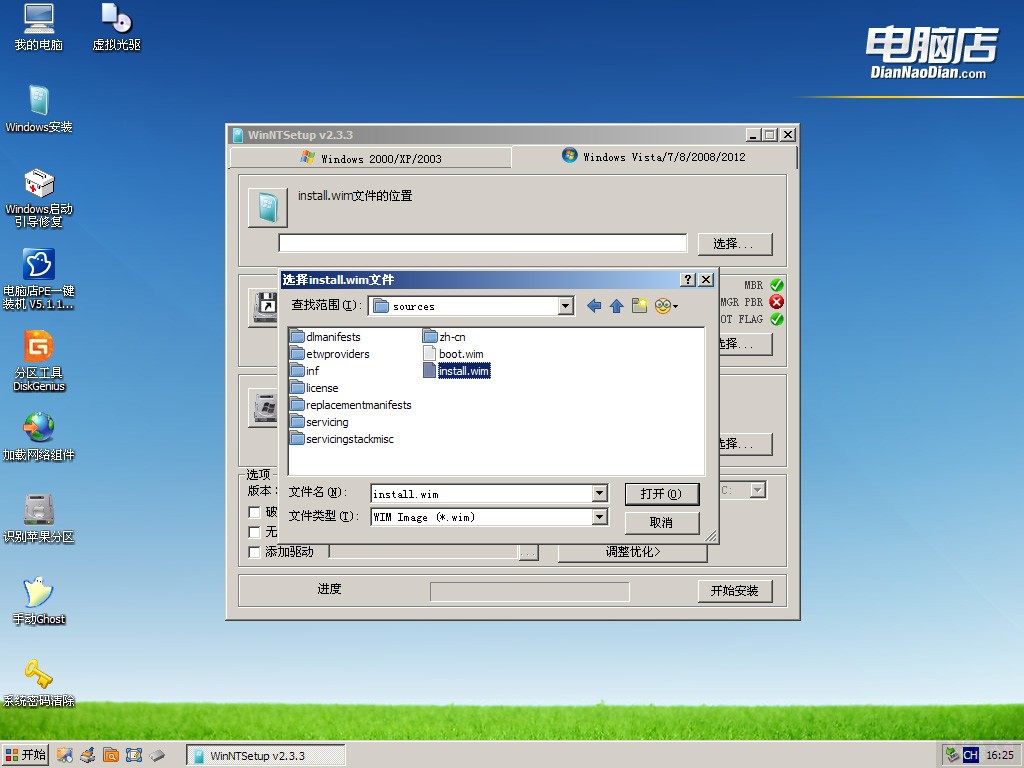Image resolution: width=1024 pixels, height=768 pixels.
Task: Click the 取消 cancel button
Action: [662, 522]
